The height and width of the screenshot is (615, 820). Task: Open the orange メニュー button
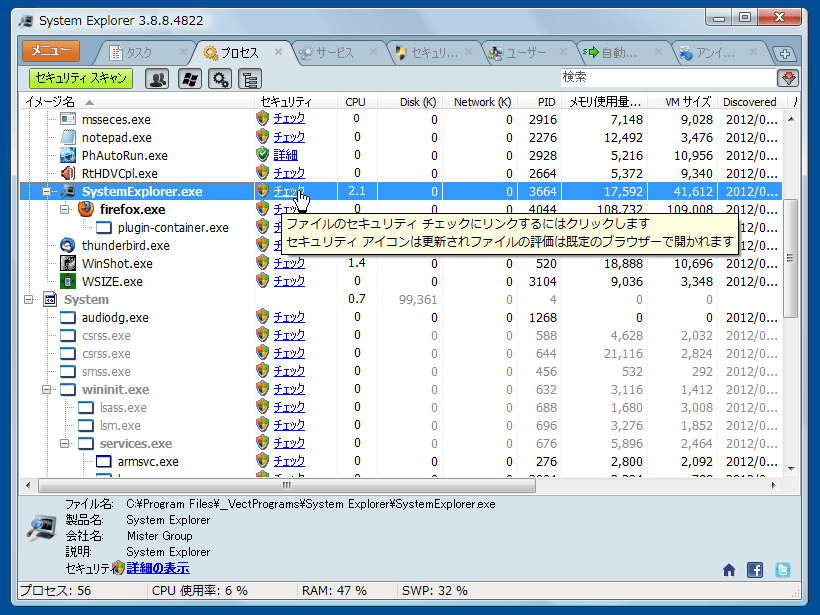click(51, 51)
